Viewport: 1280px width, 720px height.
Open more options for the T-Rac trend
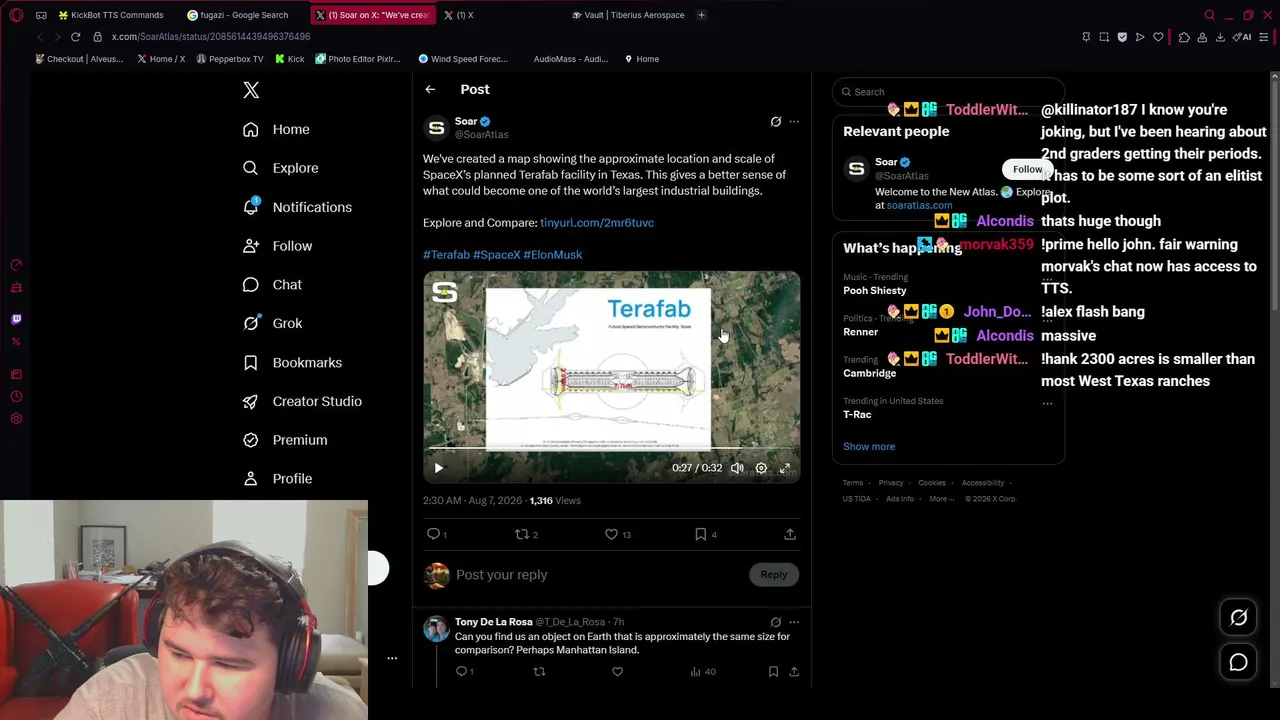pos(1047,404)
